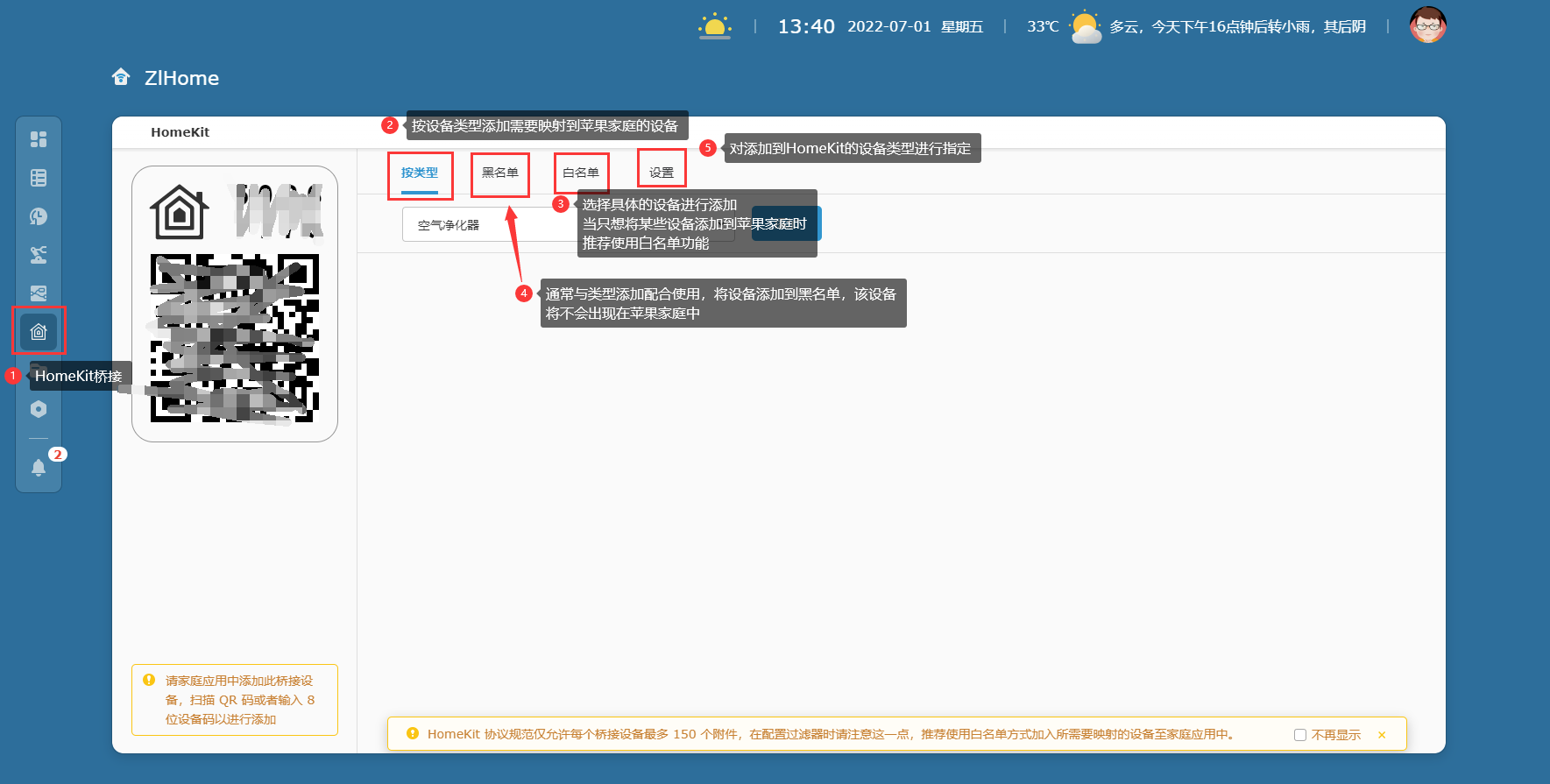Click the ZlHome home logo icon
Viewport: 1550px width, 784px height.
pos(121,77)
